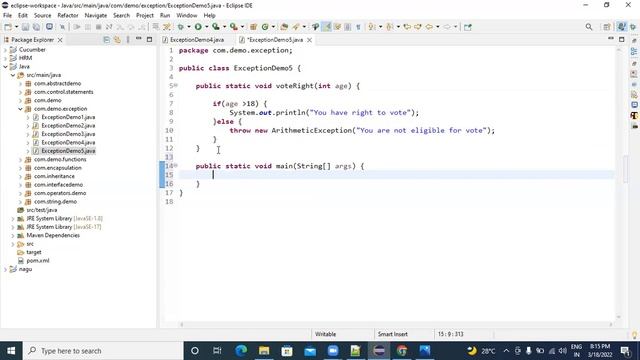Select ExceptionDemo1.java in Package Explorer
Screen dimensions: 640x360
(x=68, y=117)
